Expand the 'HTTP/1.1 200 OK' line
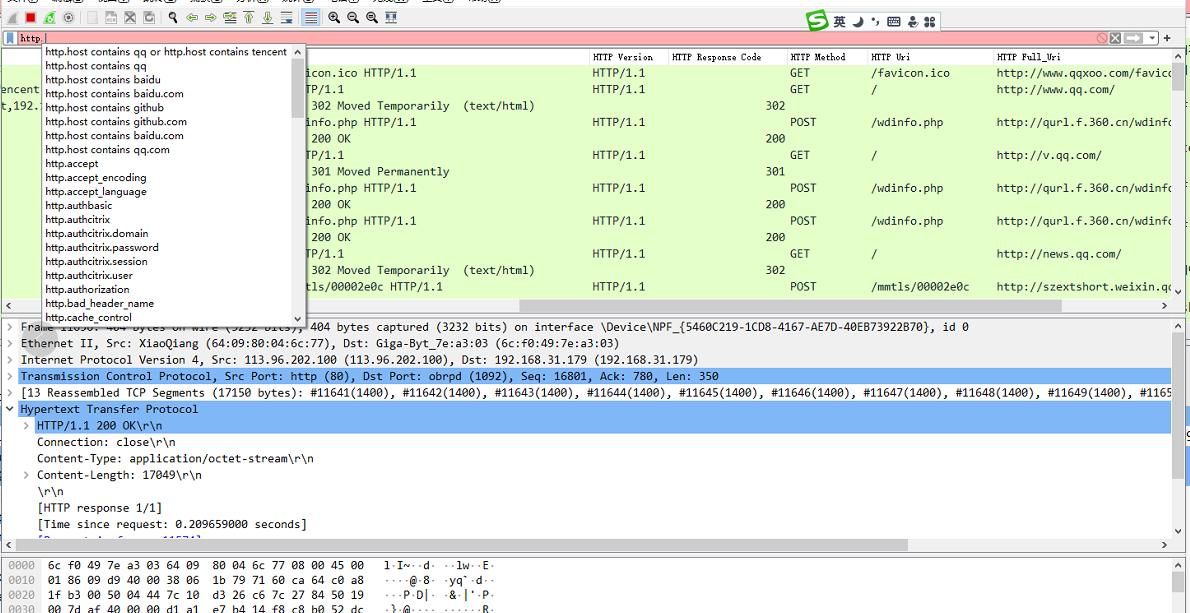 (27, 426)
